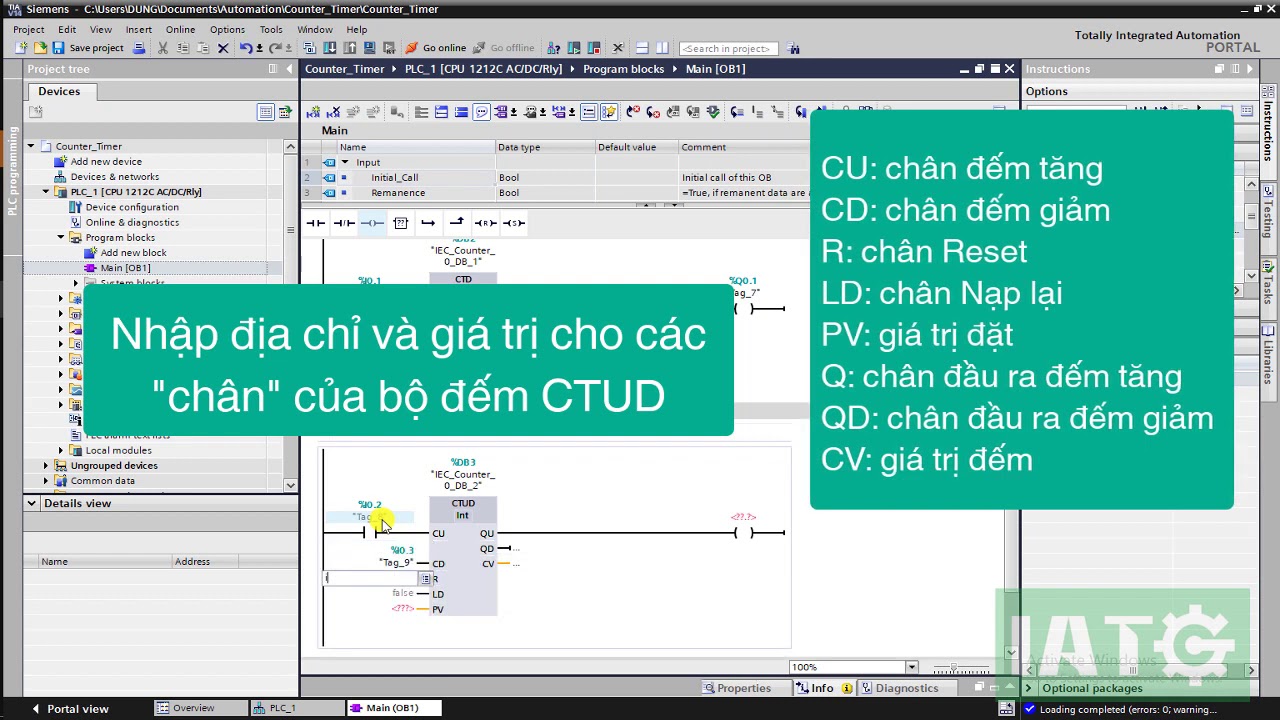1280x720 pixels.
Task: Click the Search in project field
Action: pyautogui.click(x=727, y=48)
